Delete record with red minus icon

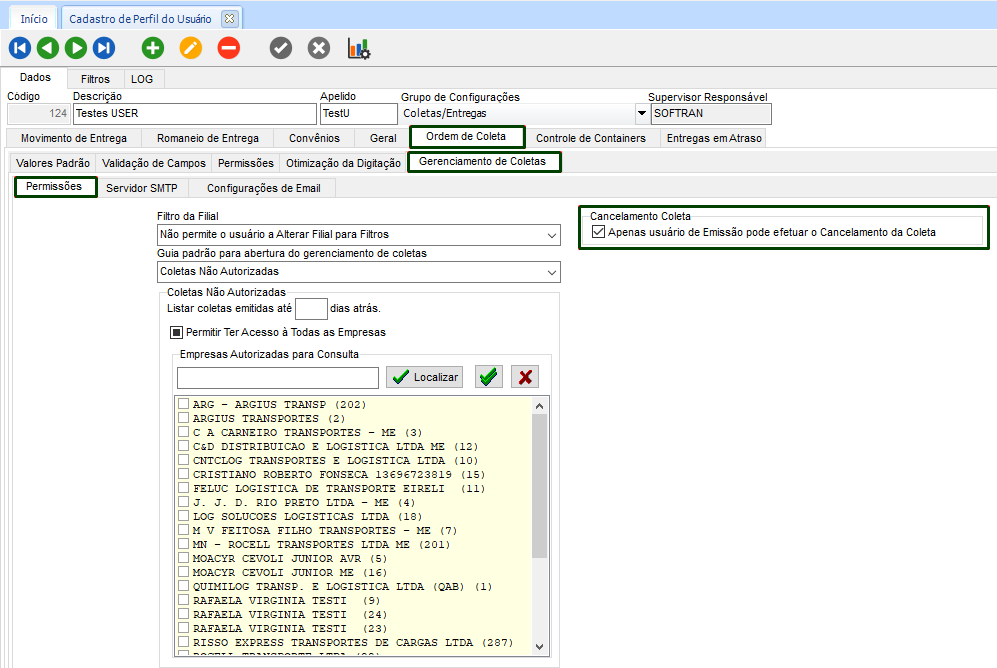click(229, 47)
